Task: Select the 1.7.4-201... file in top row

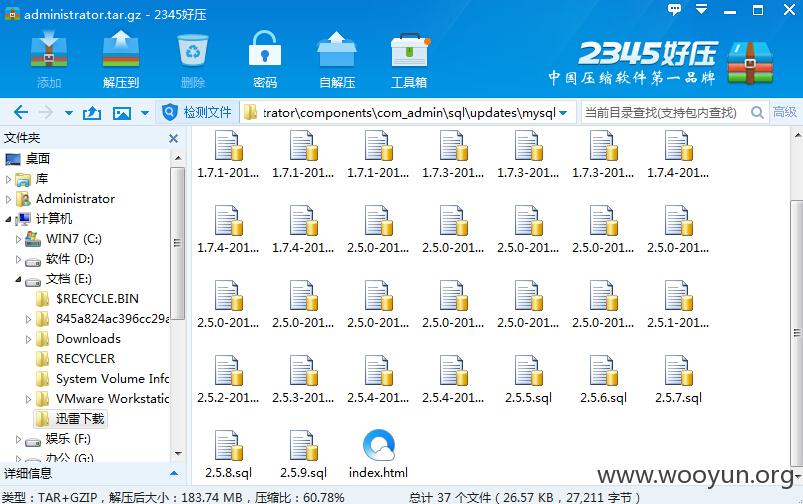Action: [679, 154]
